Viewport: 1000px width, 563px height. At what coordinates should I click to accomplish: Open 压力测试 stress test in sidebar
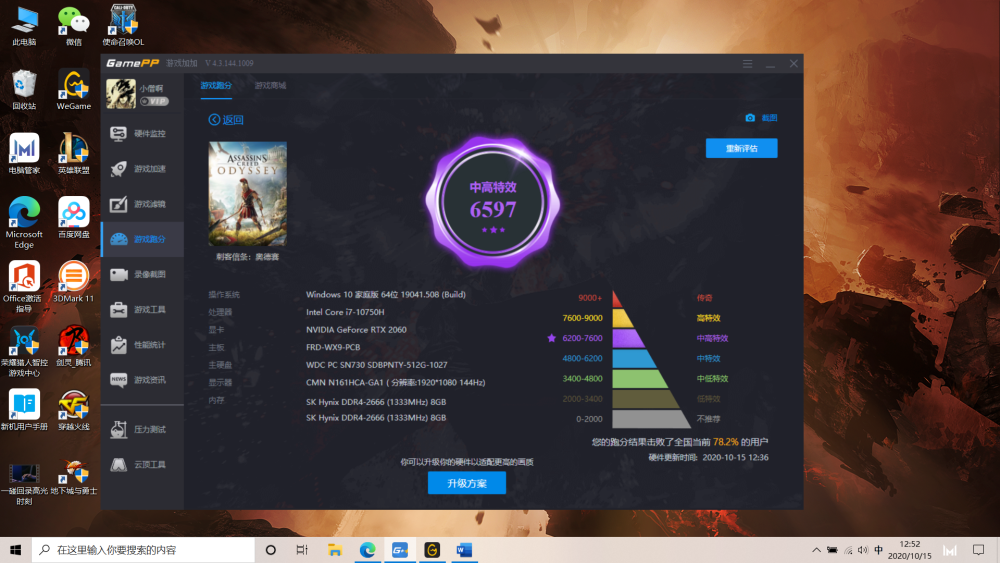click(142, 429)
